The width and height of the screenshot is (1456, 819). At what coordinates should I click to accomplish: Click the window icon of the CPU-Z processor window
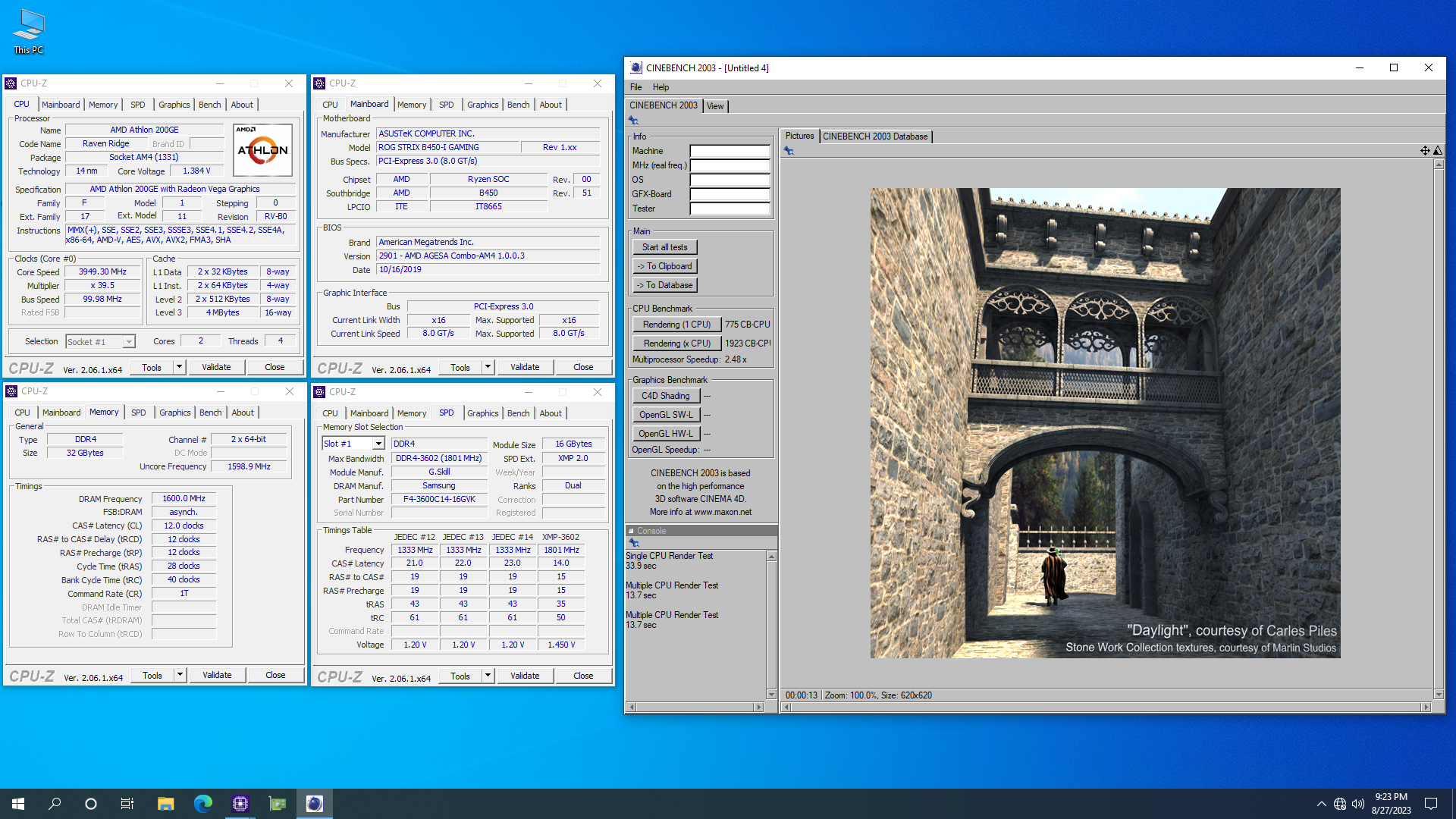pos(11,83)
